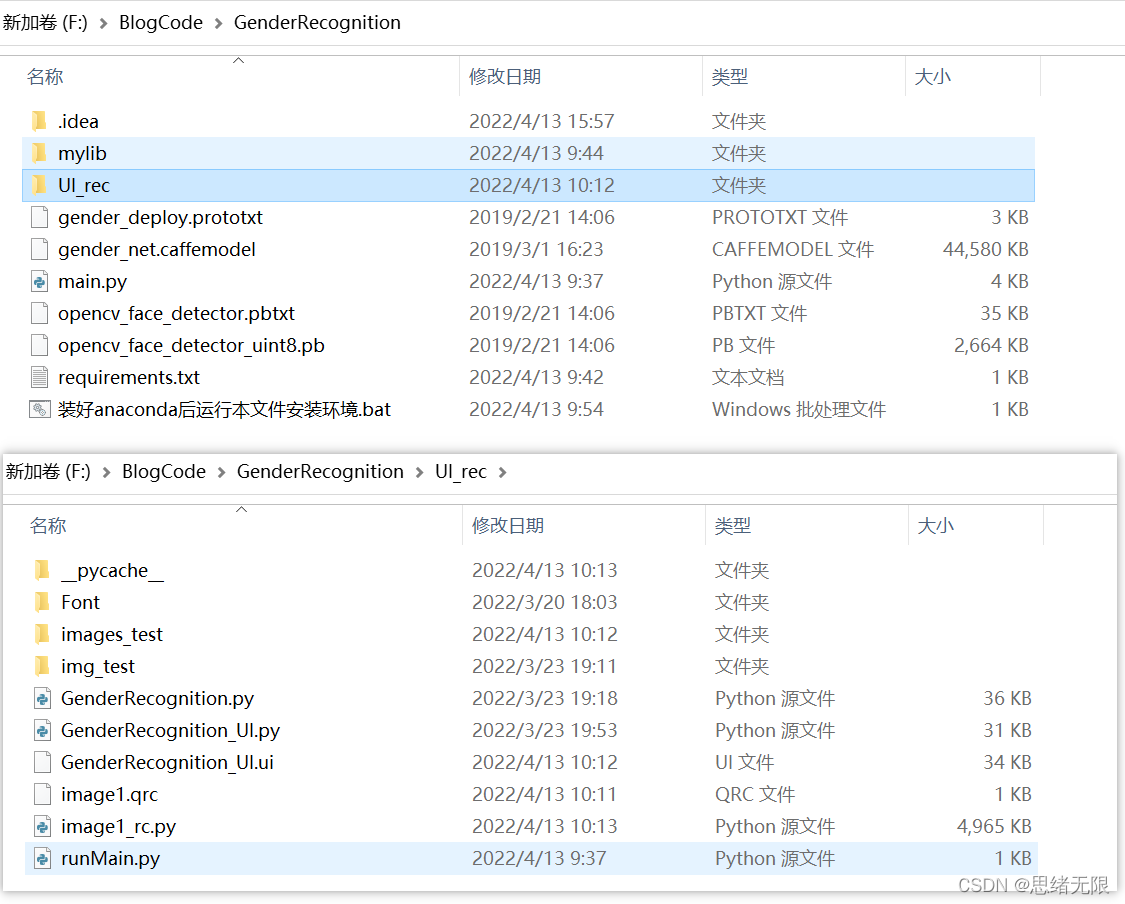Sort by 修改日期 column in lower window

coord(507,526)
